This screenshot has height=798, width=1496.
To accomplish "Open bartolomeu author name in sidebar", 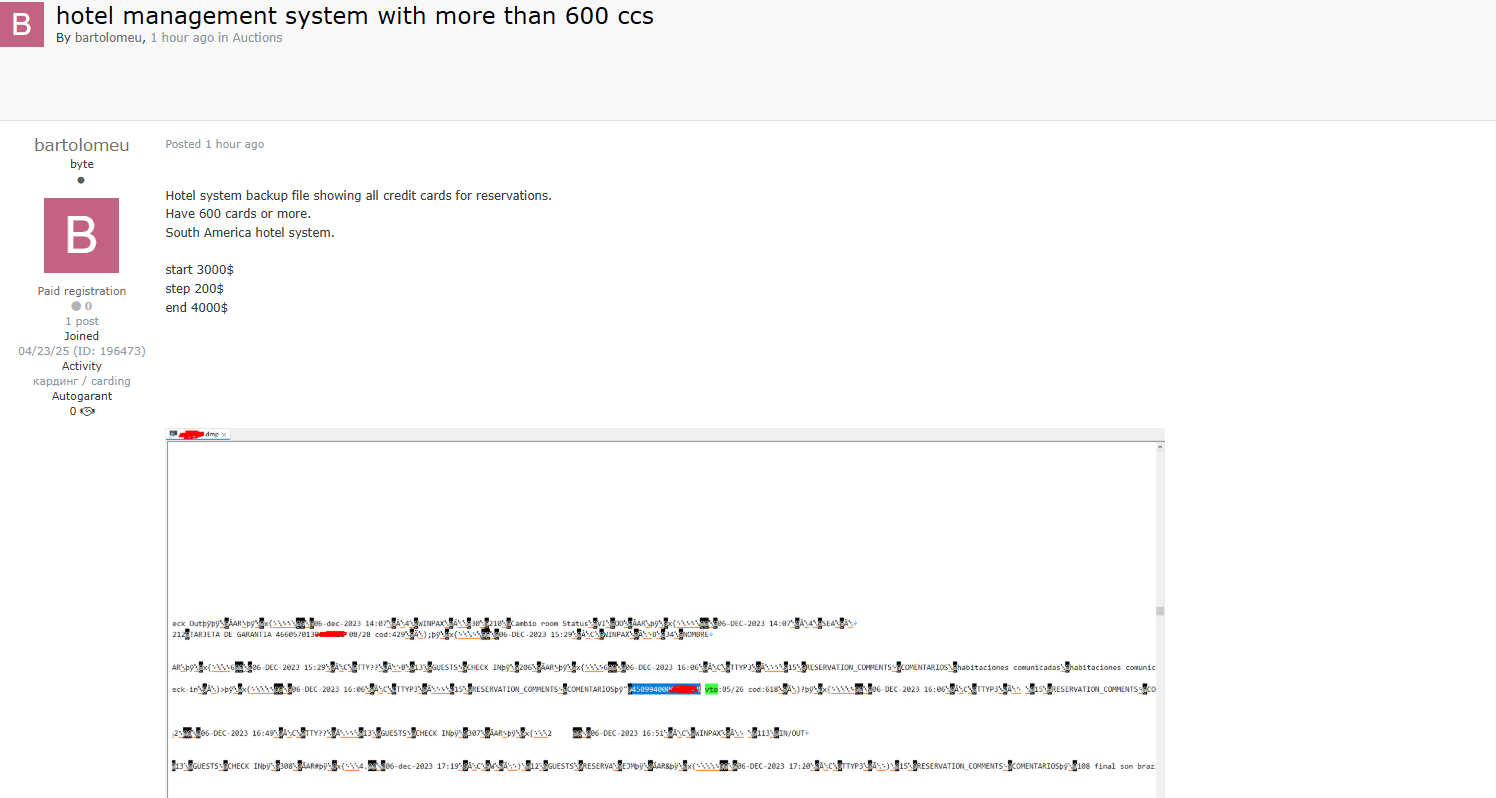I will (82, 145).
